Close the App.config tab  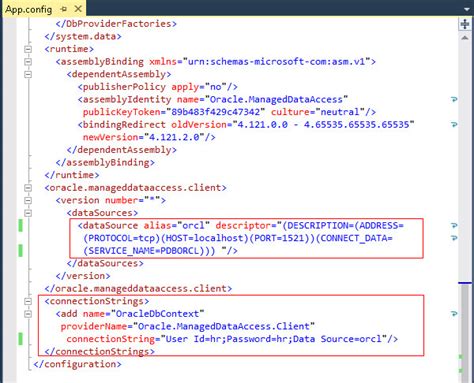tap(78, 9)
